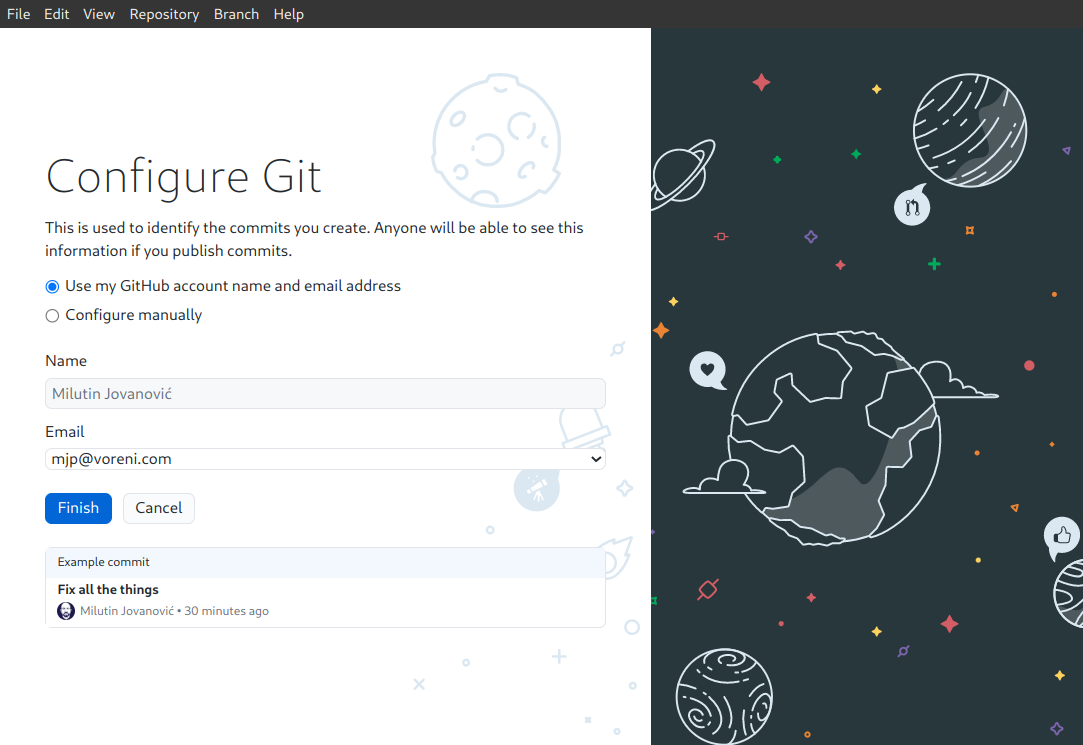Click the avatar in the example commit
Viewport: 1083px width, 745px height.
[66, 611]
